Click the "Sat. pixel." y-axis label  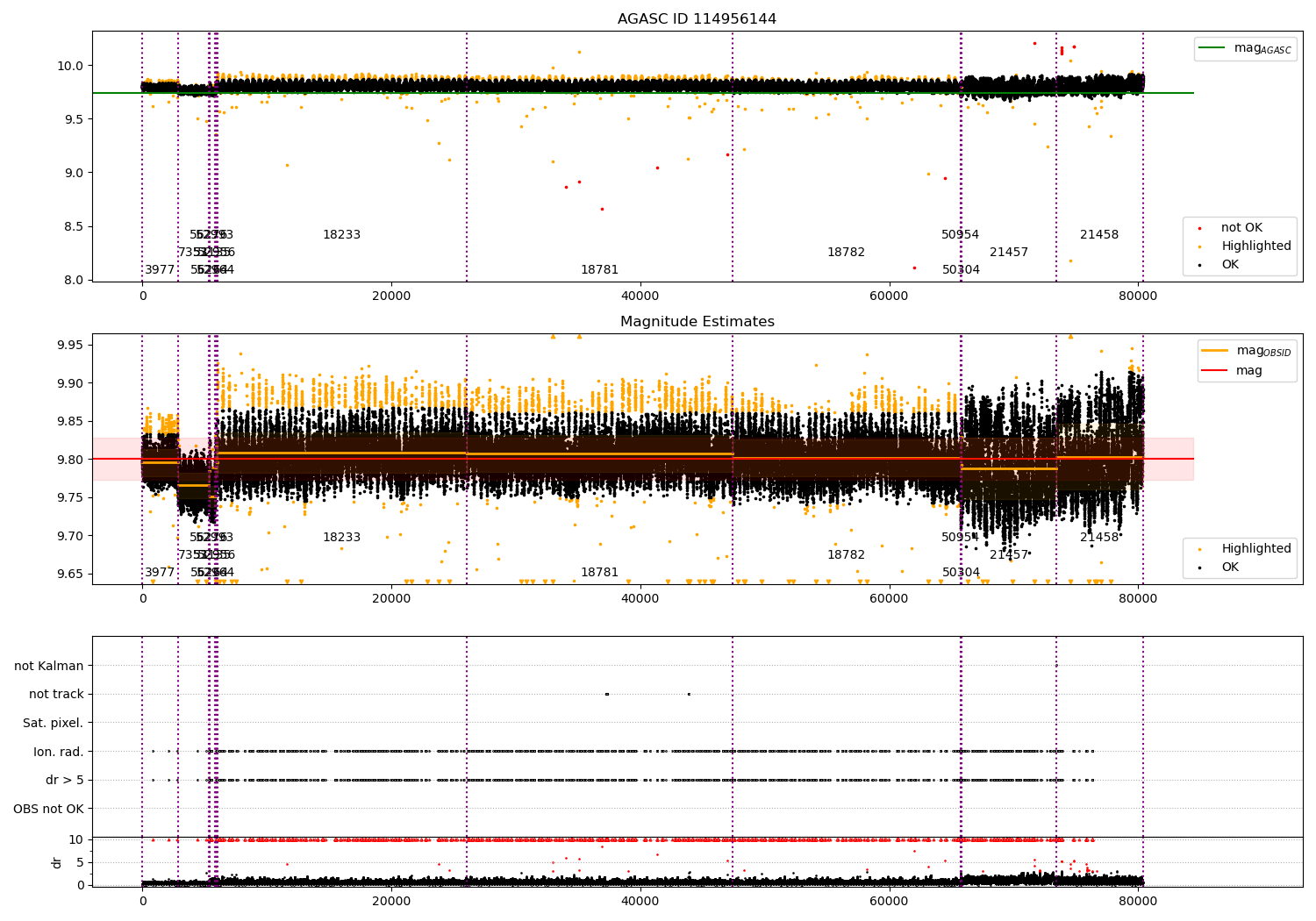point(54,723)
